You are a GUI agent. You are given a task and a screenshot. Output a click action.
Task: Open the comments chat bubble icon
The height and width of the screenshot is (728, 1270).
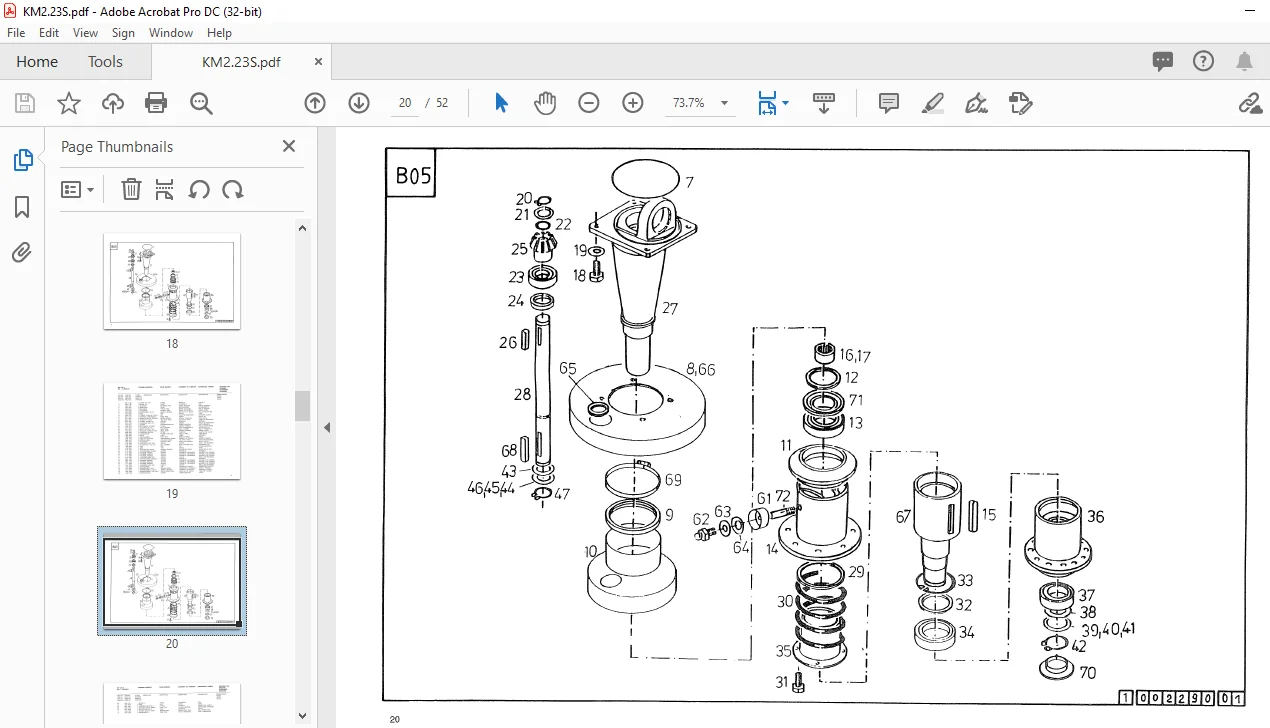[1162, 61]
